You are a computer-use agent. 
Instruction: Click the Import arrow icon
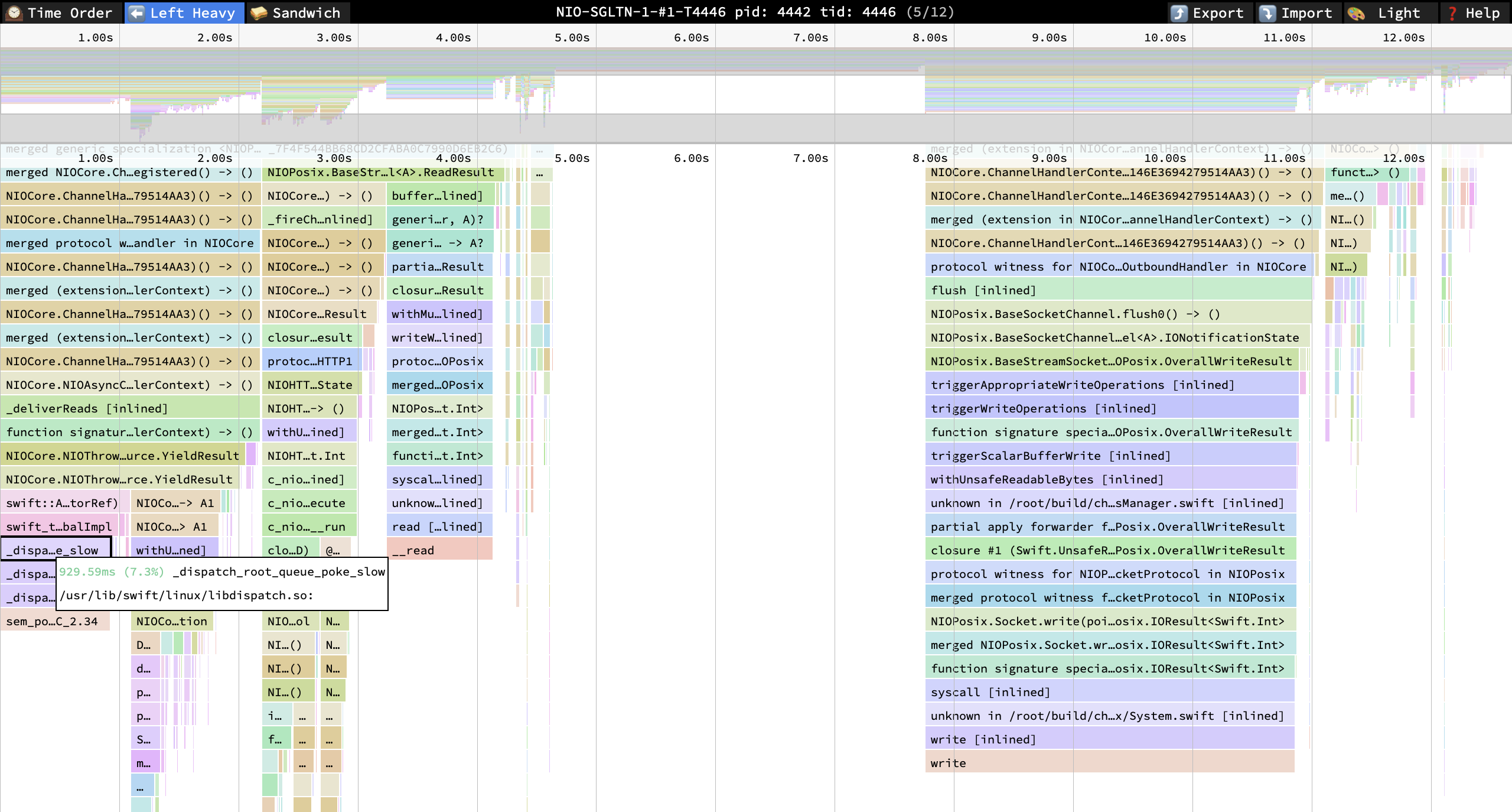coord(1267,12)
